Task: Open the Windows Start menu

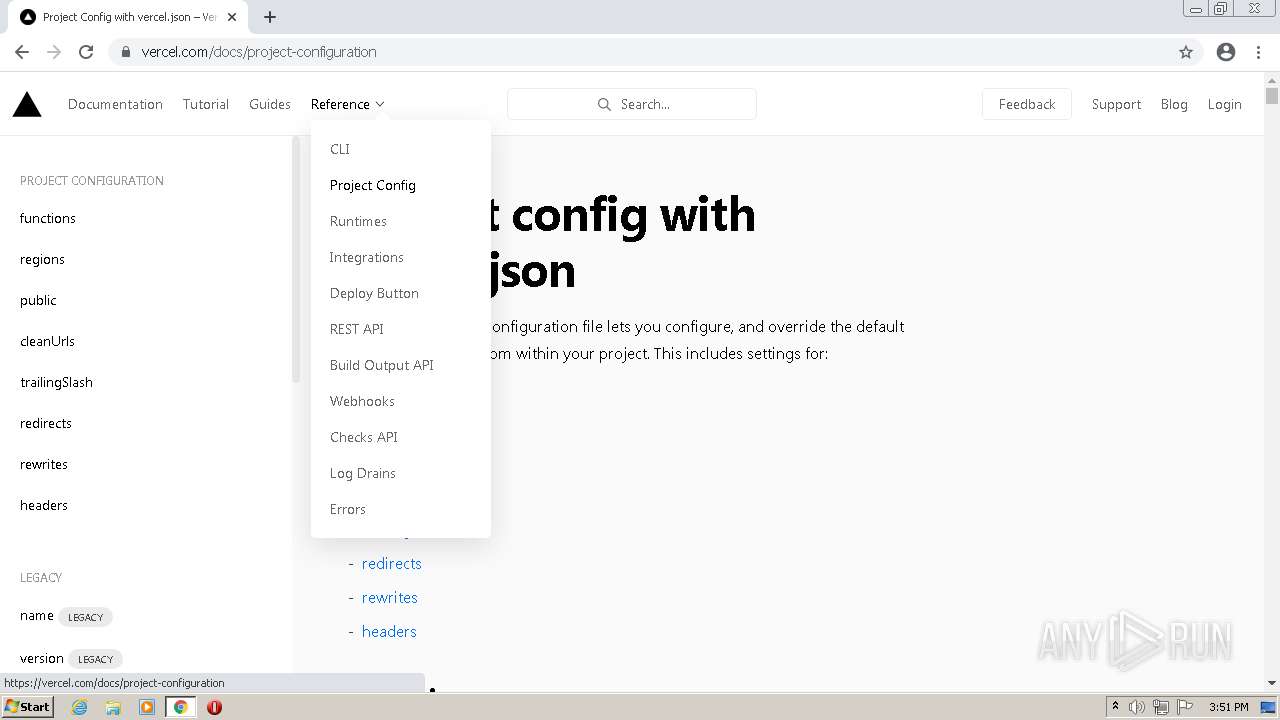Action: (27, 707)
